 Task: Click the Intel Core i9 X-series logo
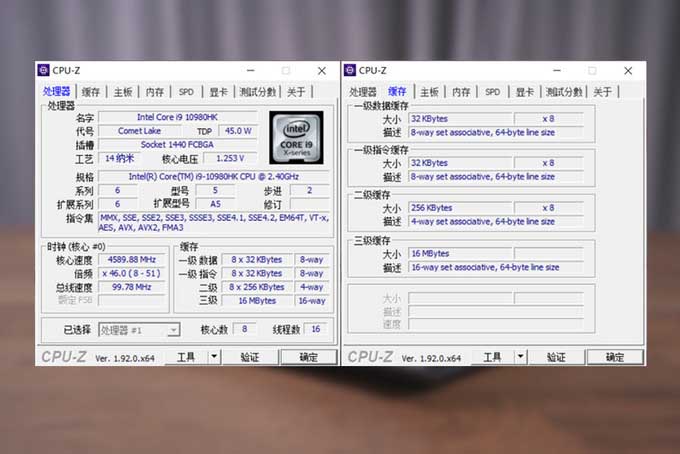(x=296, y=137)
